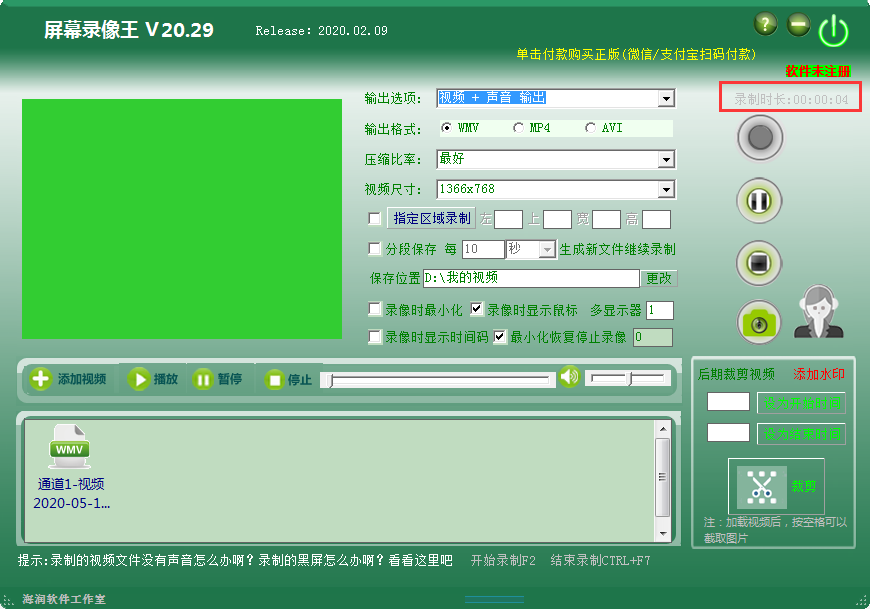
Task: Click the file list scrollbar down arrow
Action: click(x=663, y=534)
